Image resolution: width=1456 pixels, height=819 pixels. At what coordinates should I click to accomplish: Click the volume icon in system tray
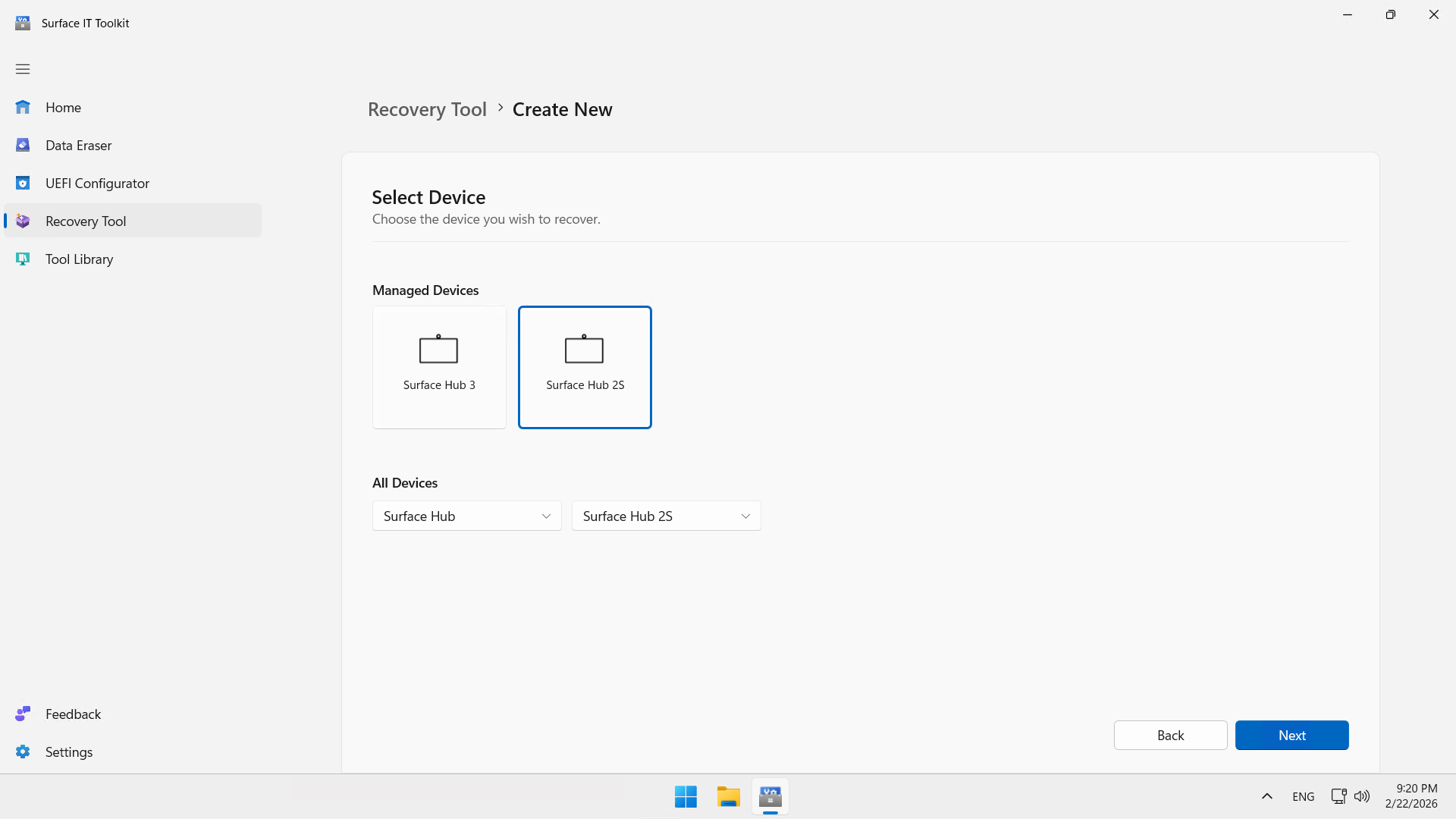click(1362, 796)
